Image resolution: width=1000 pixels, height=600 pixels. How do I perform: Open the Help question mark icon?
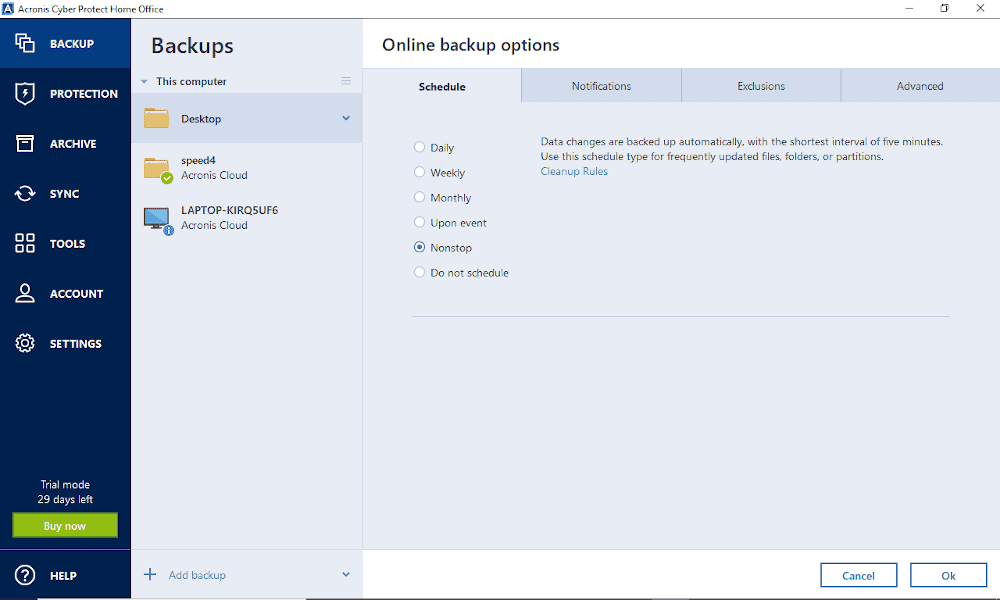25,576
